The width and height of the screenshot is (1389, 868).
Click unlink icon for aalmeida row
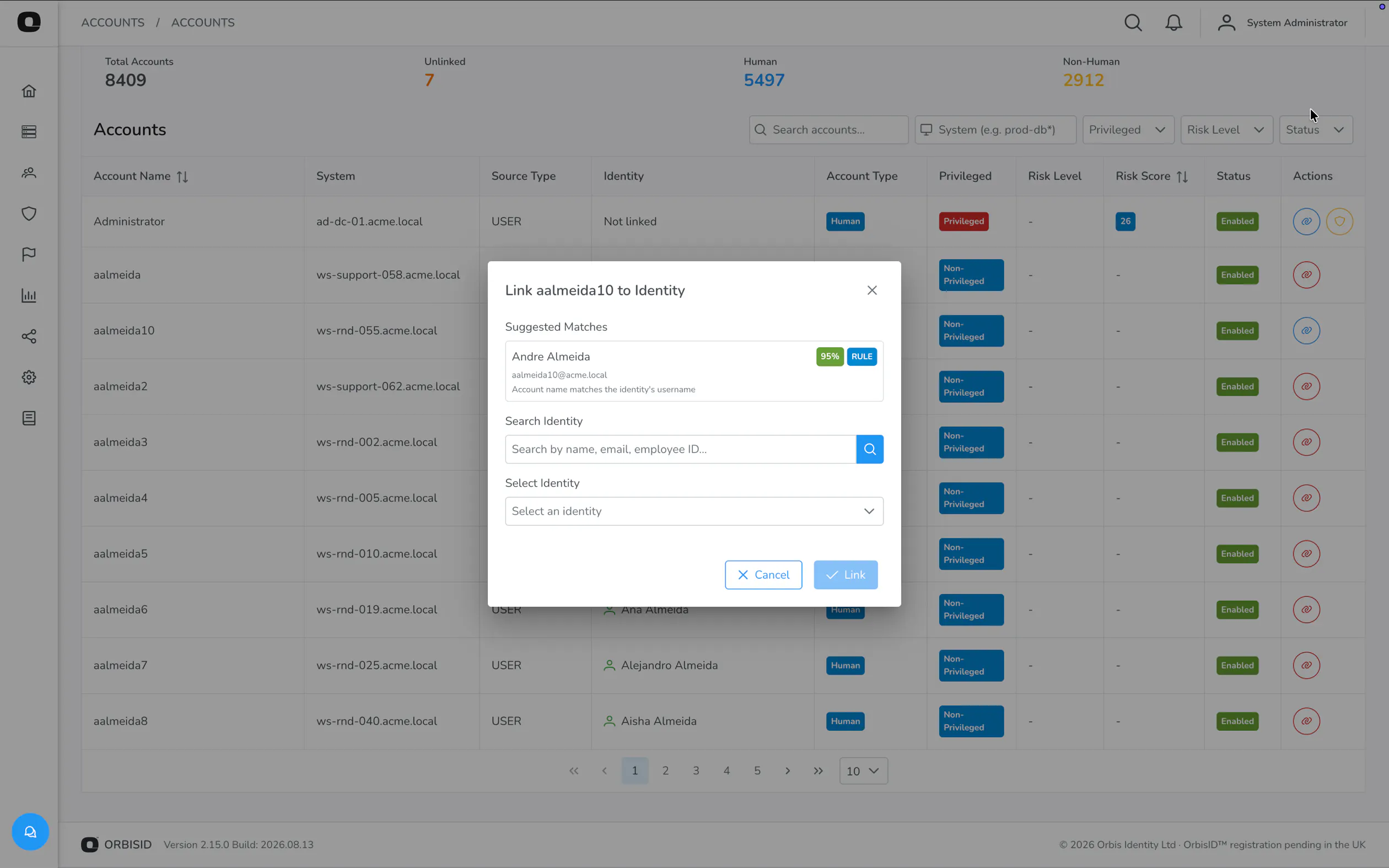coord(1306,275)
